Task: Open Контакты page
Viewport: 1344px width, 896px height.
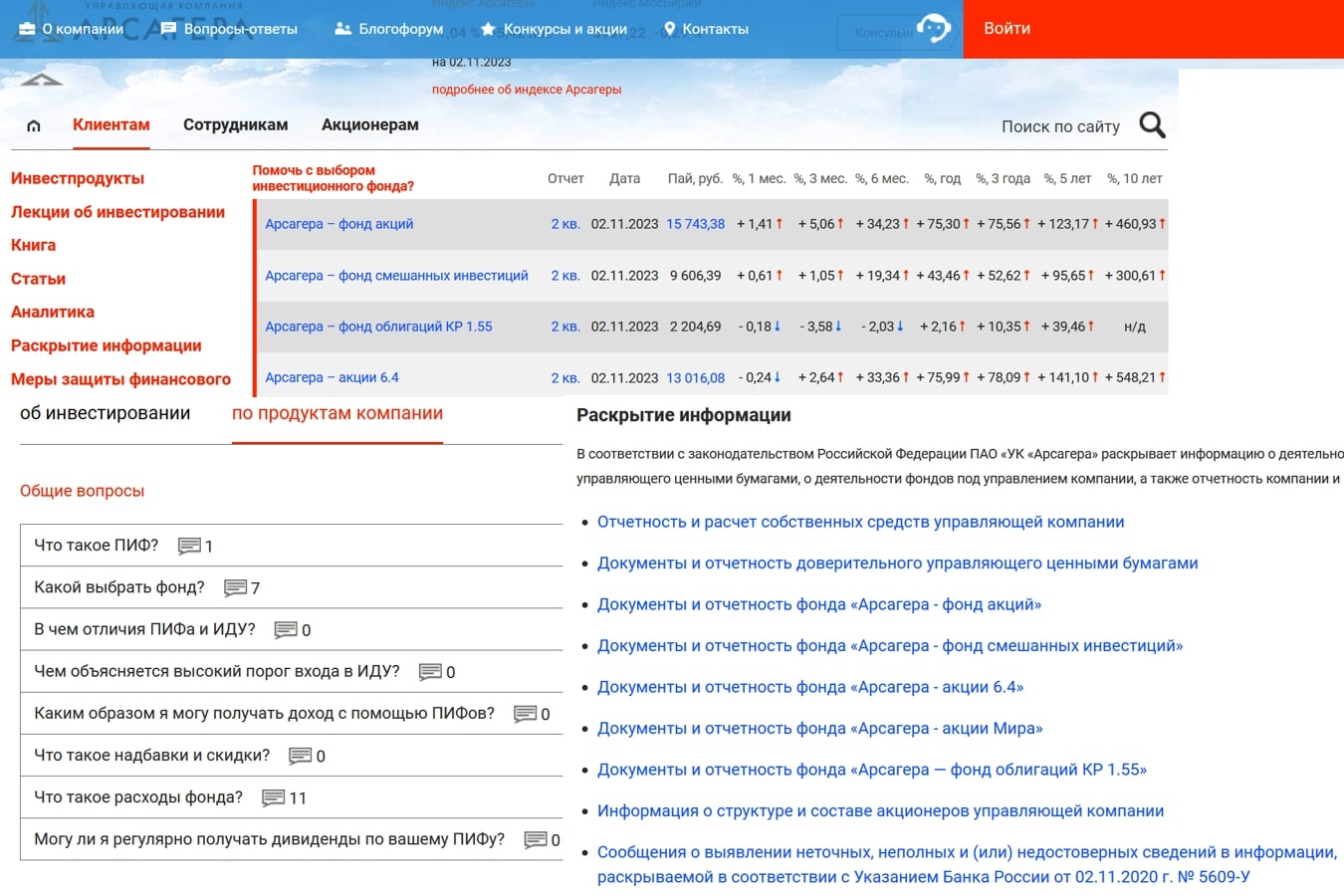Action: [716, 29]
